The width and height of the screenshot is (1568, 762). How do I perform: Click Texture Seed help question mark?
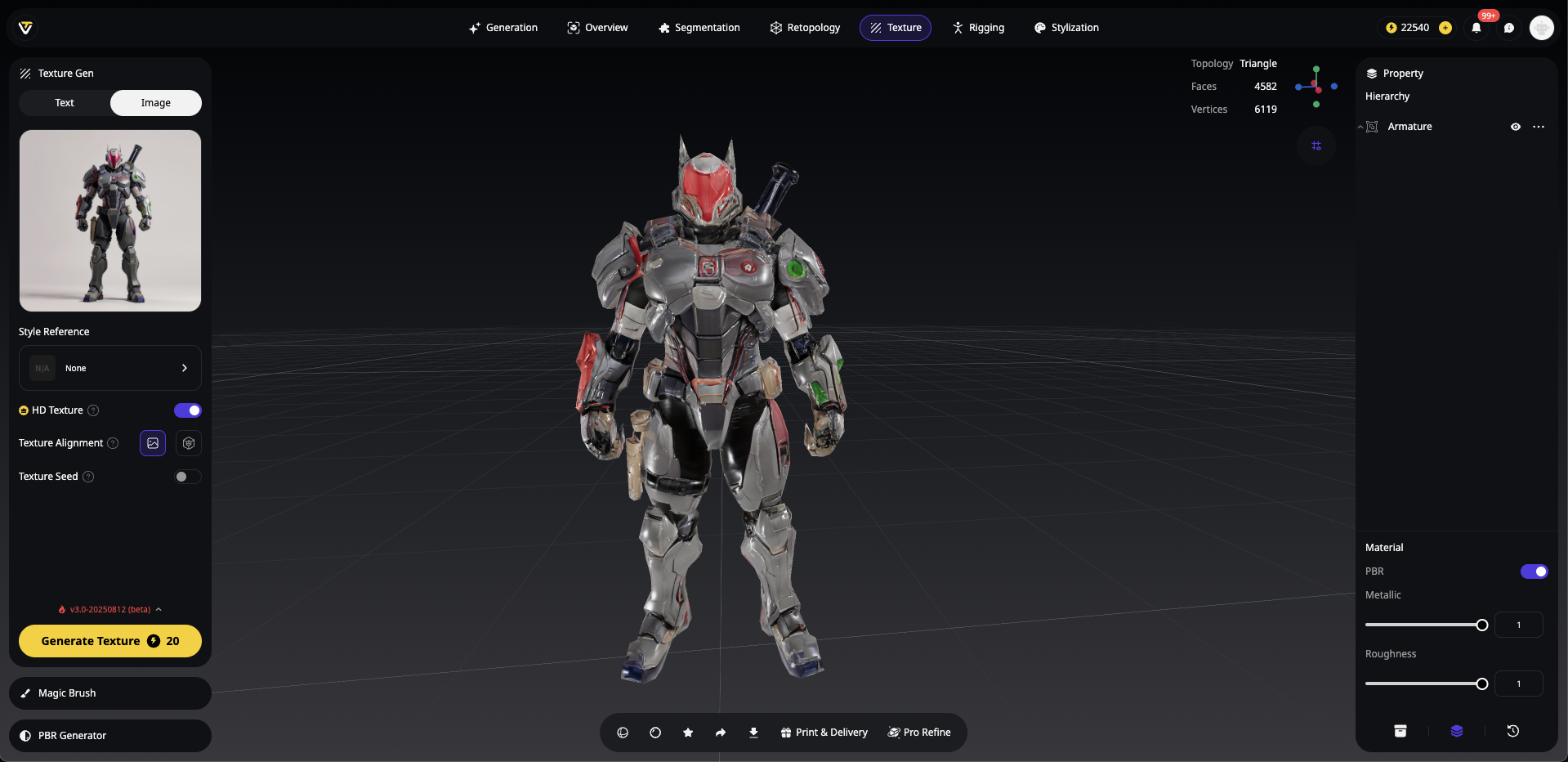(x=88, y=477)
